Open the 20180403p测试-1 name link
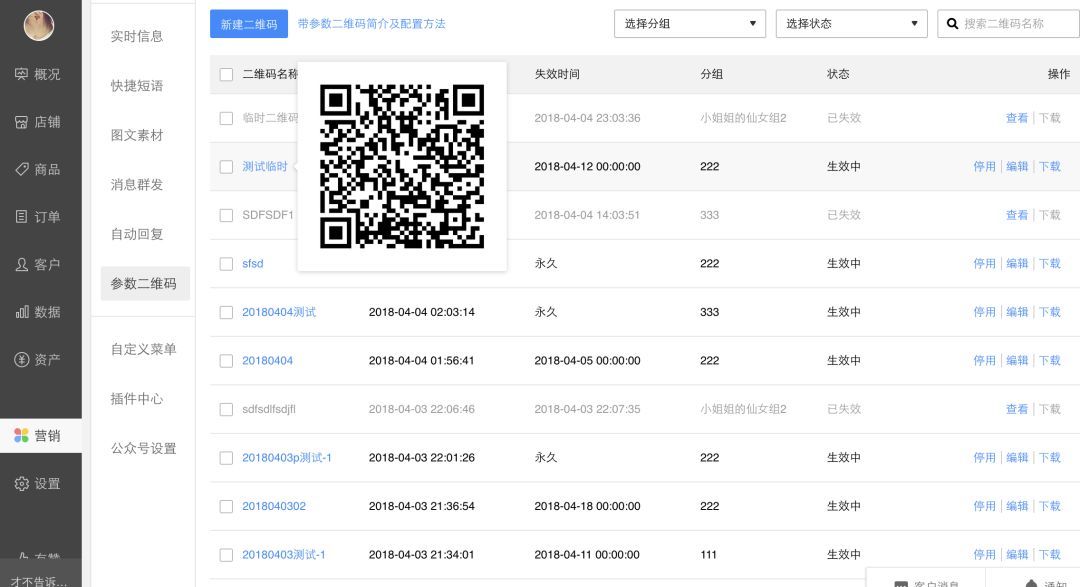The image size is (1080, 587). tap(287, 457)
